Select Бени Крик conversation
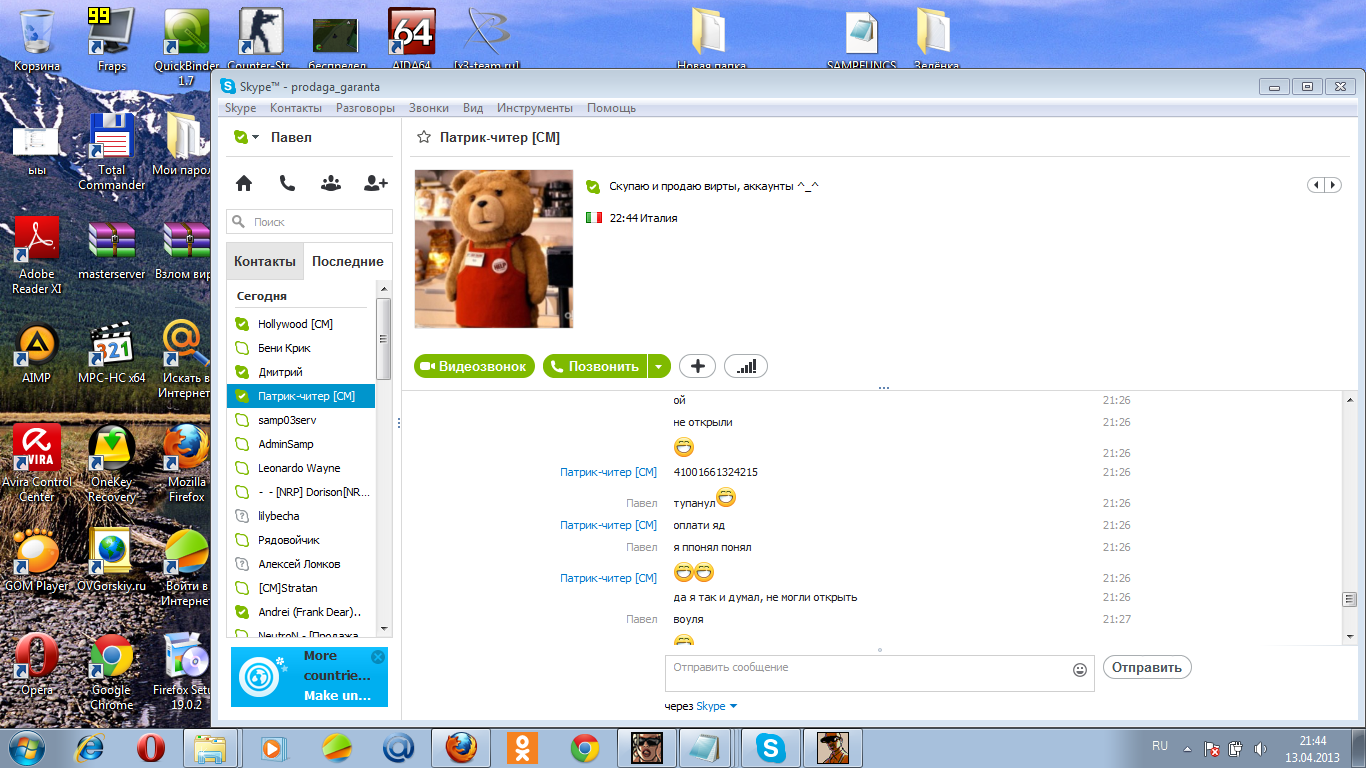The image size is (1366, 768). tap(301, 348)
